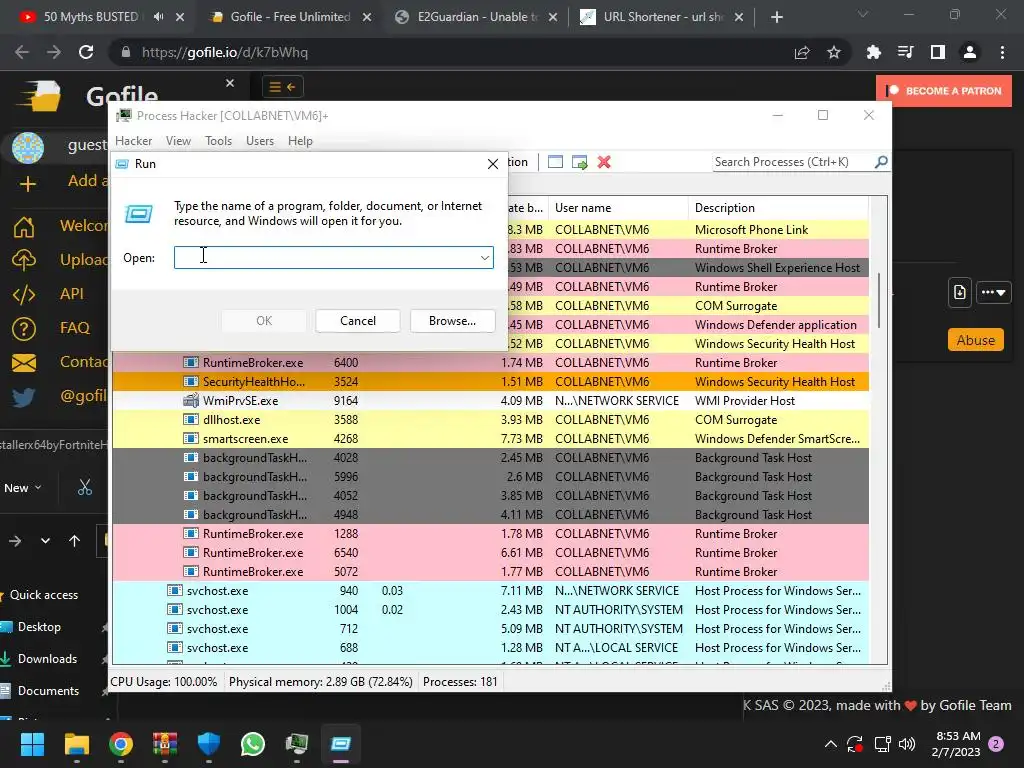1024x768 pixels.
Task: Open Downloads in File Explorer quick access
Action: (47, 658)
